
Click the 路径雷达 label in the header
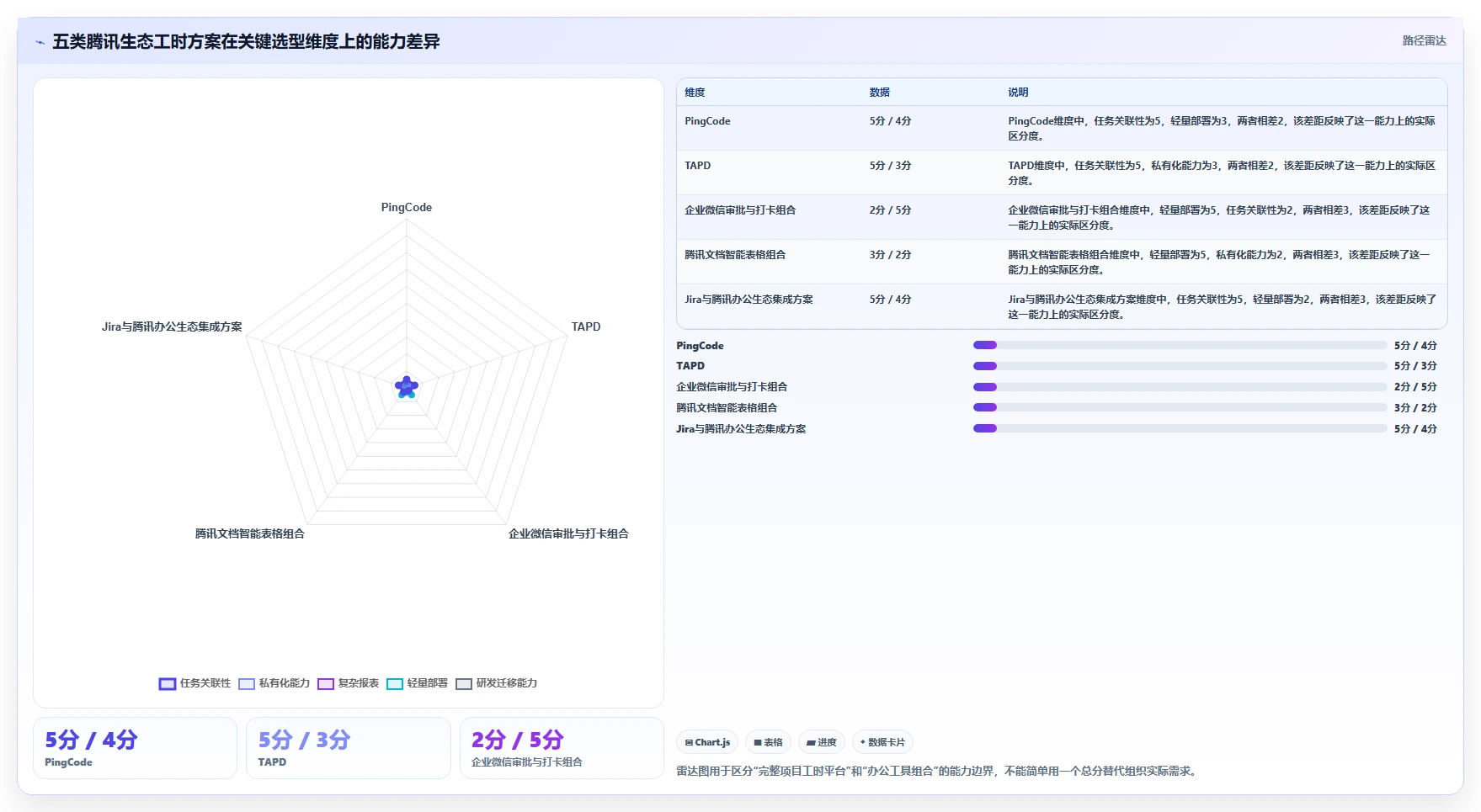1424,41
